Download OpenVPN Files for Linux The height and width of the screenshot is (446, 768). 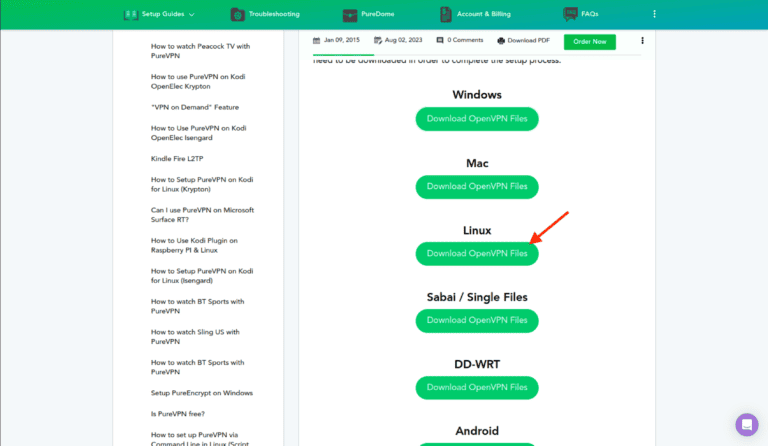[477, 254]
